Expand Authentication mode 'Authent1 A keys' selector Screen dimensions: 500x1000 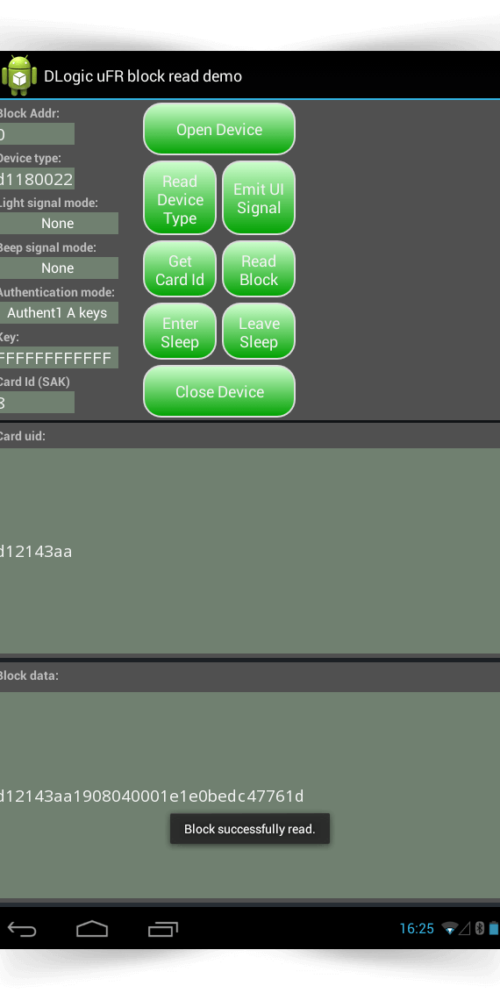pyautogui.click(x=58, y=312)
